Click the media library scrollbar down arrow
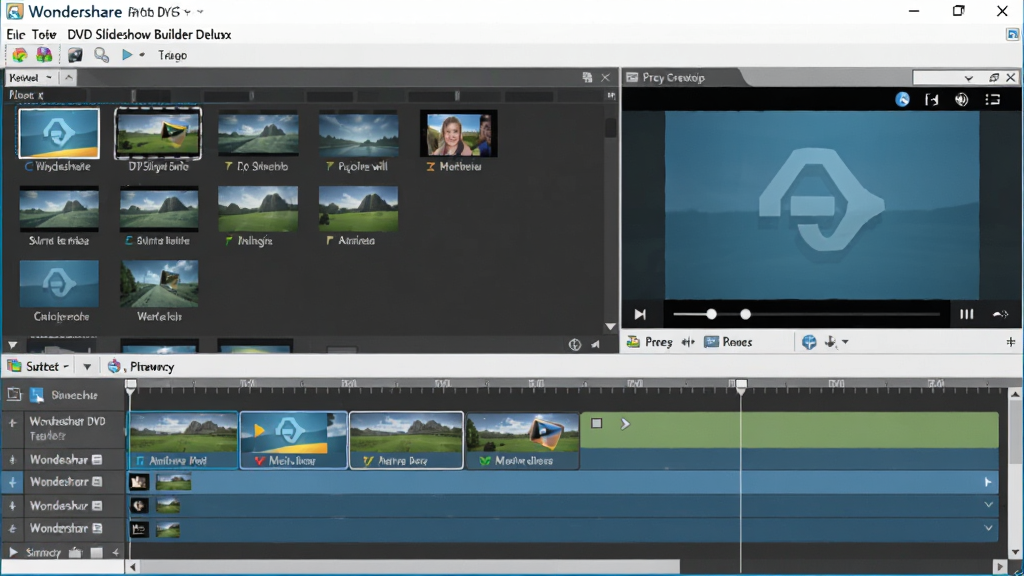This screenshot has height=576, width=1024. click(x=610, y=327)
